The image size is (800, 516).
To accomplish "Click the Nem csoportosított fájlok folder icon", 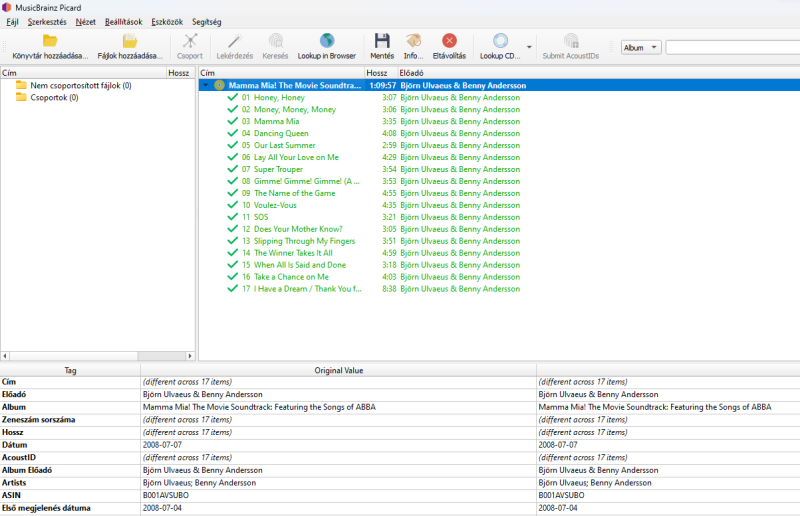I will [x=21, y=85].
